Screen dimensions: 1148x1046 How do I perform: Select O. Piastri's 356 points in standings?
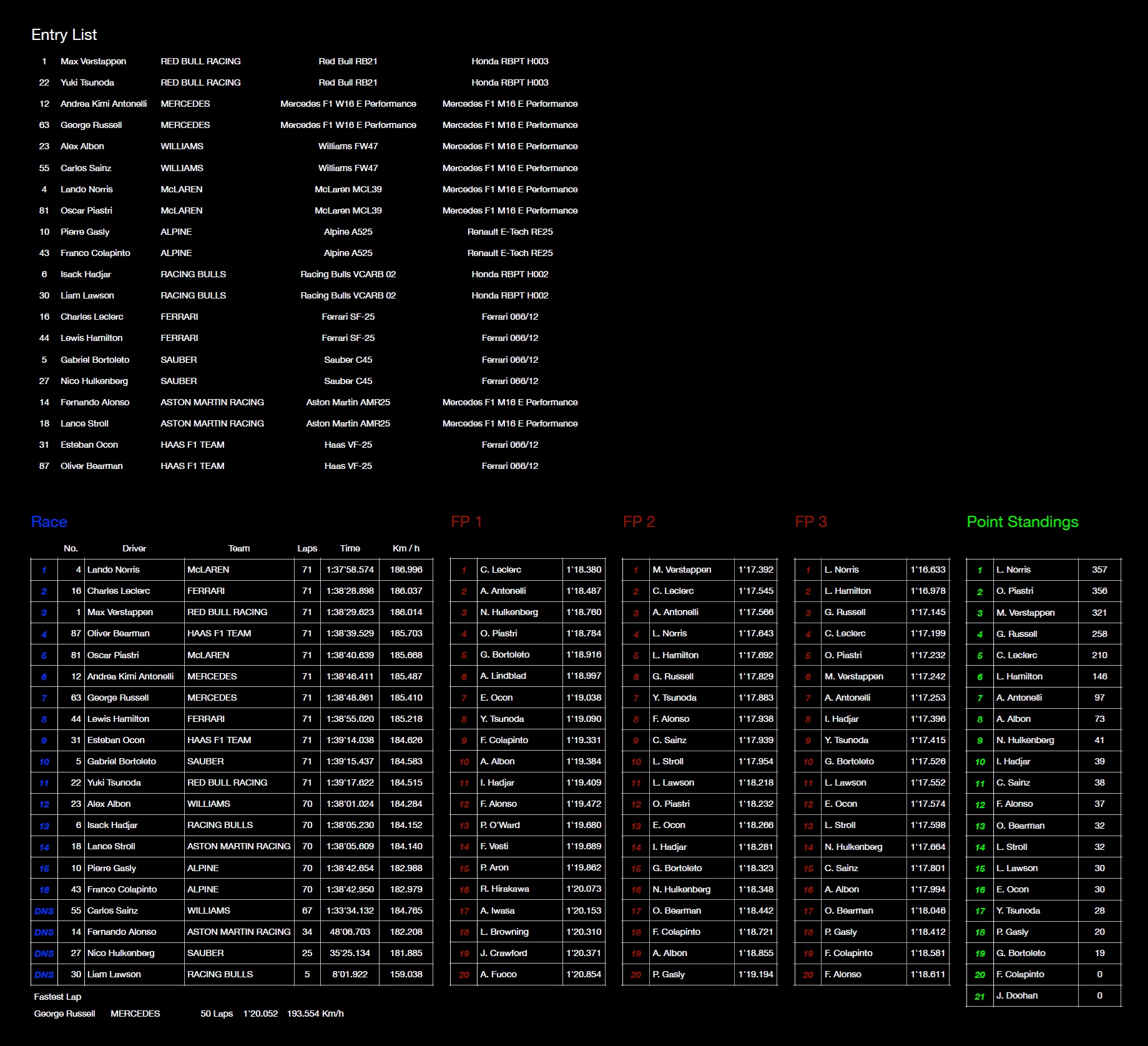(x=1099, y=591)
